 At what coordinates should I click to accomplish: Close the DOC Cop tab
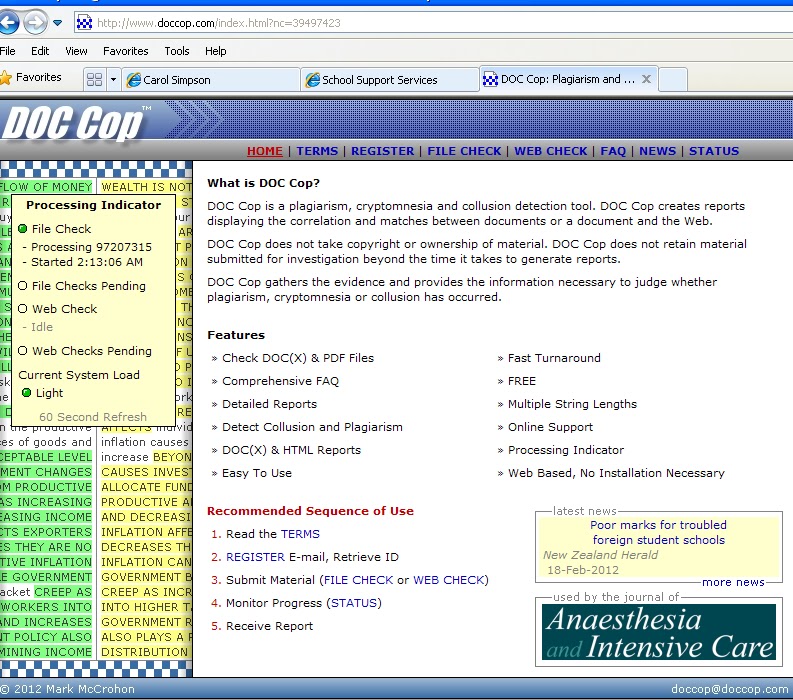[x=646, y=79]
